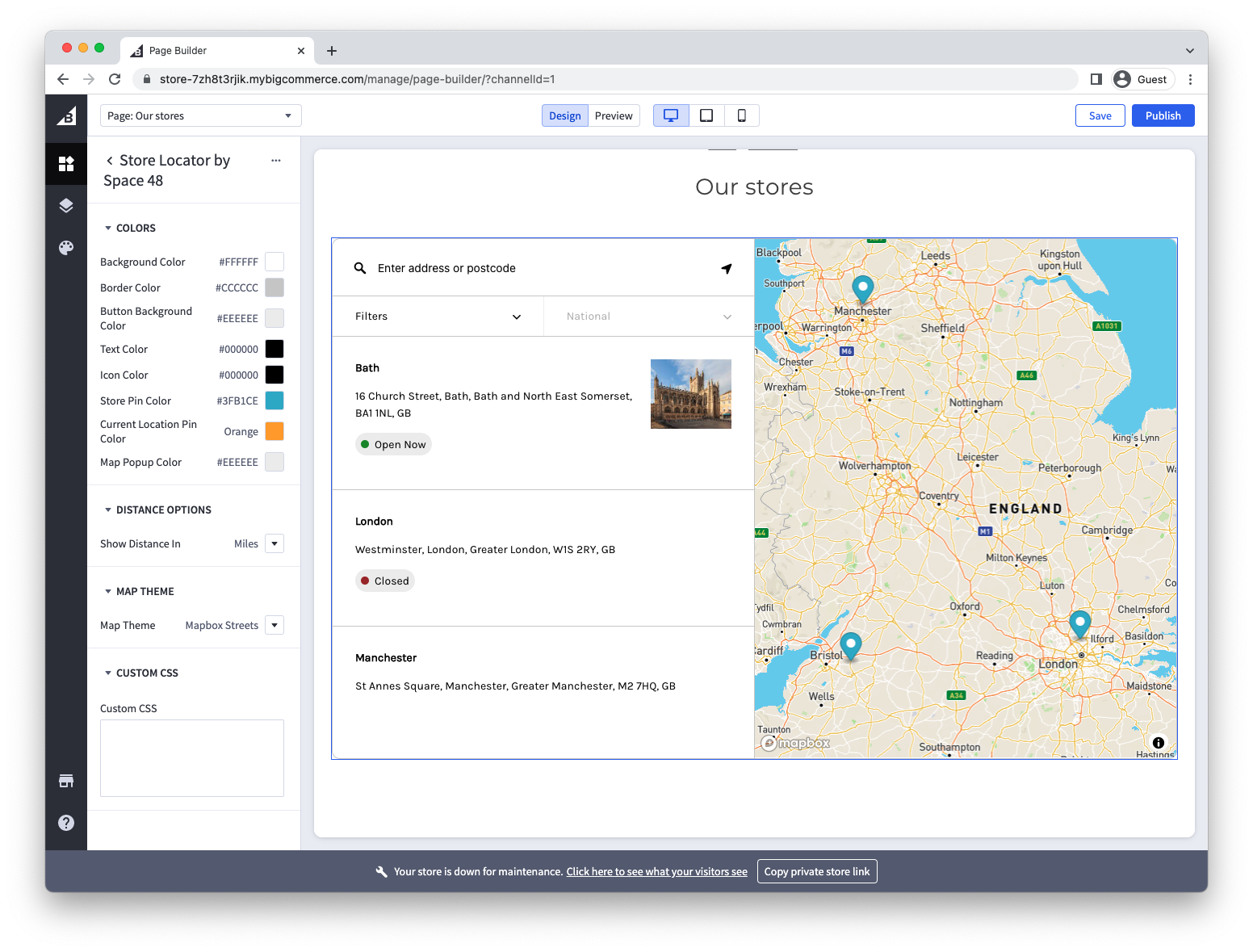The width and height of the screenshot is (1253, 952).
Task: Open browser side panel icon
Action: pos(1096,79)
